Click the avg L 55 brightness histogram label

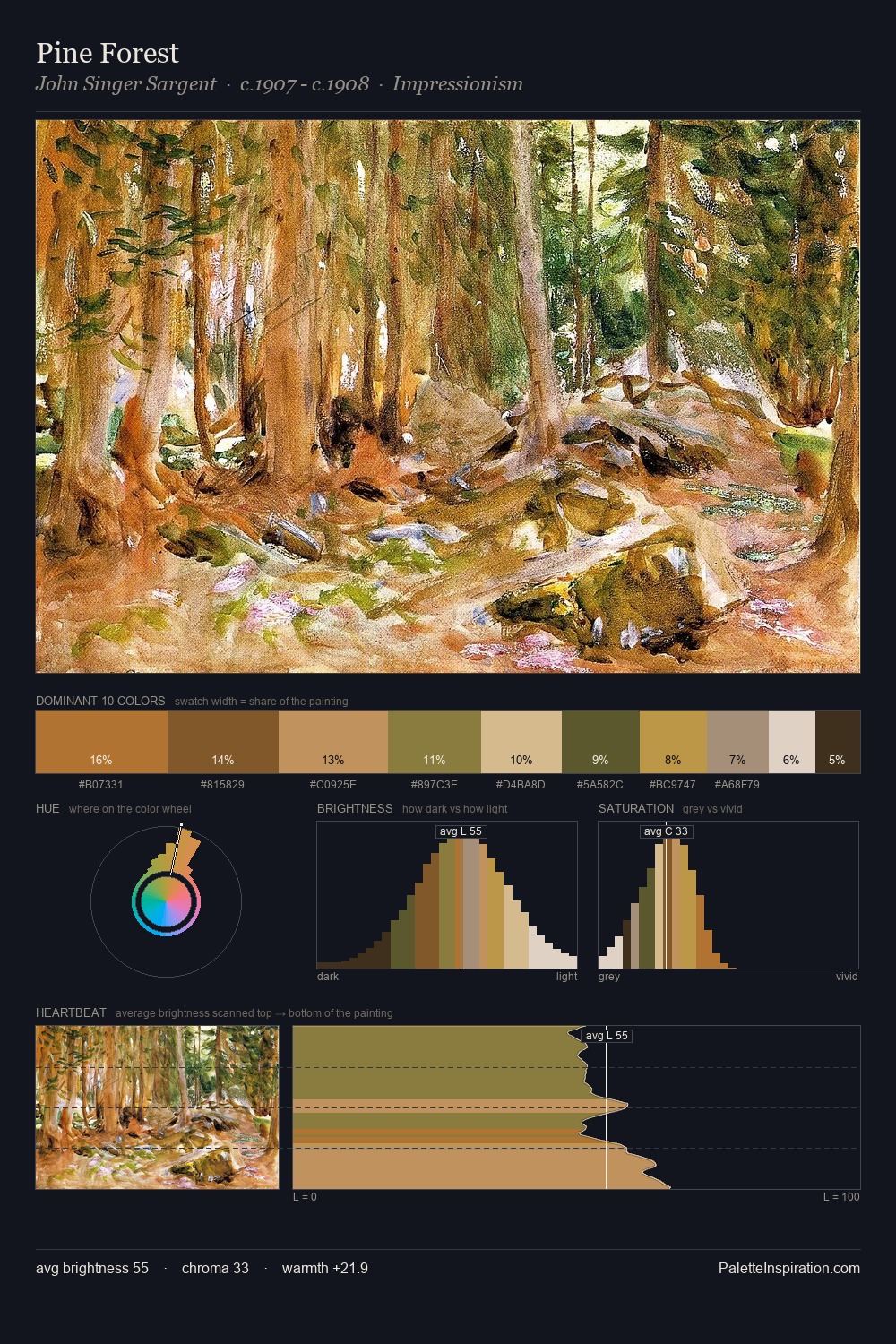[461, 831]
